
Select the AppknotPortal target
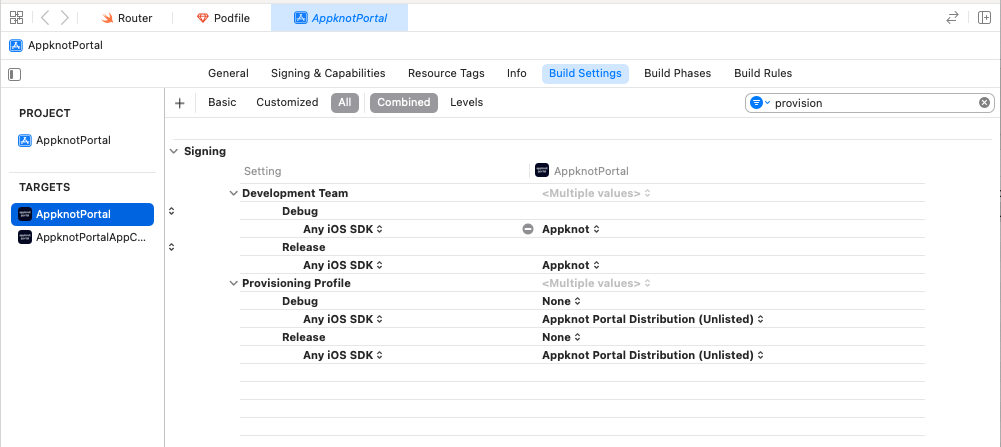pyautogui.click(x=82, y=214)
